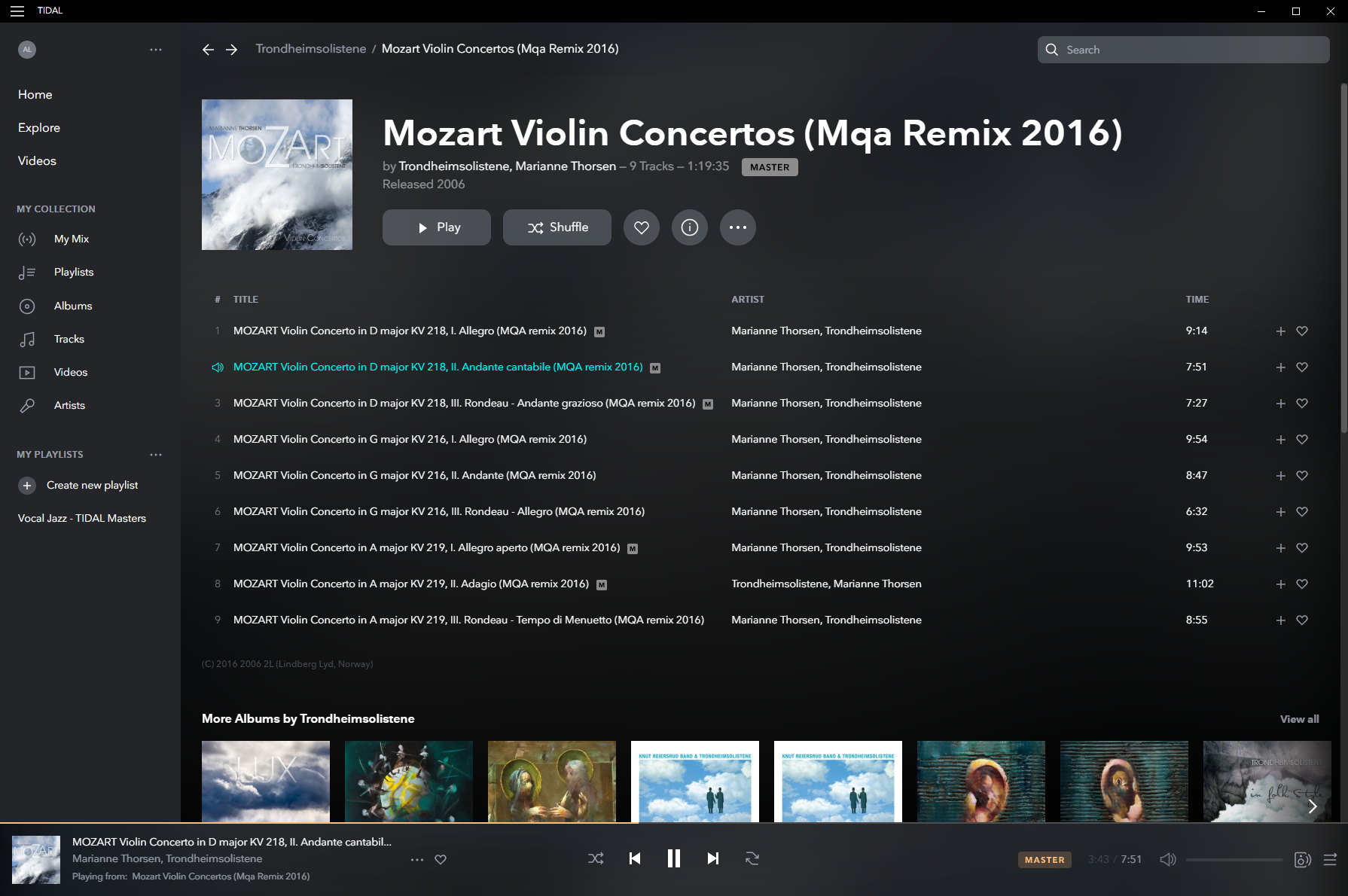Go forward with the right arrow
The height and width of the screenshot is (896, 1348).
(x=232, y=50)
